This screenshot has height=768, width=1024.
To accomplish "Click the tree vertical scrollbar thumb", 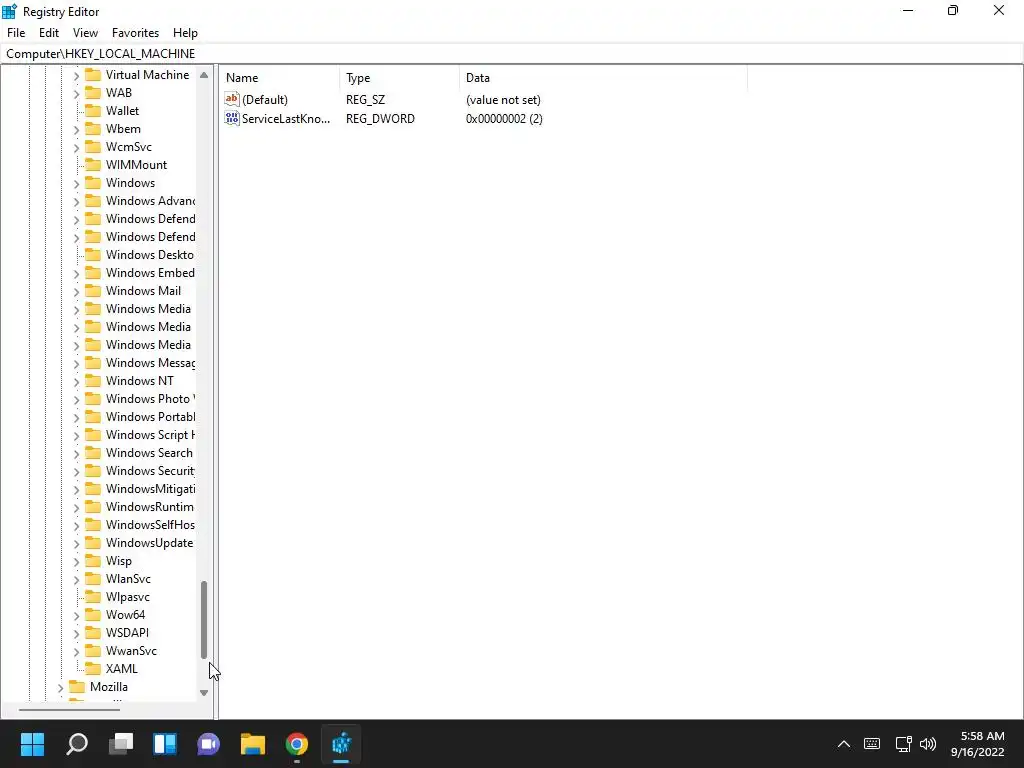I will pos(204,620).
